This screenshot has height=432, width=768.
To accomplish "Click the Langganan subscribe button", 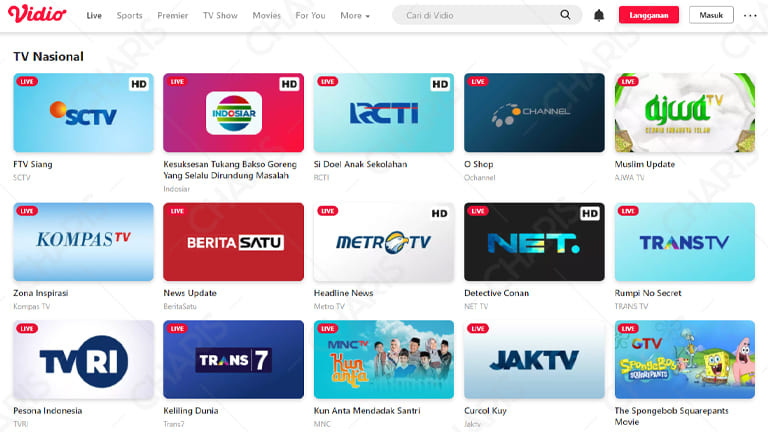I will (x=648, y=15).
